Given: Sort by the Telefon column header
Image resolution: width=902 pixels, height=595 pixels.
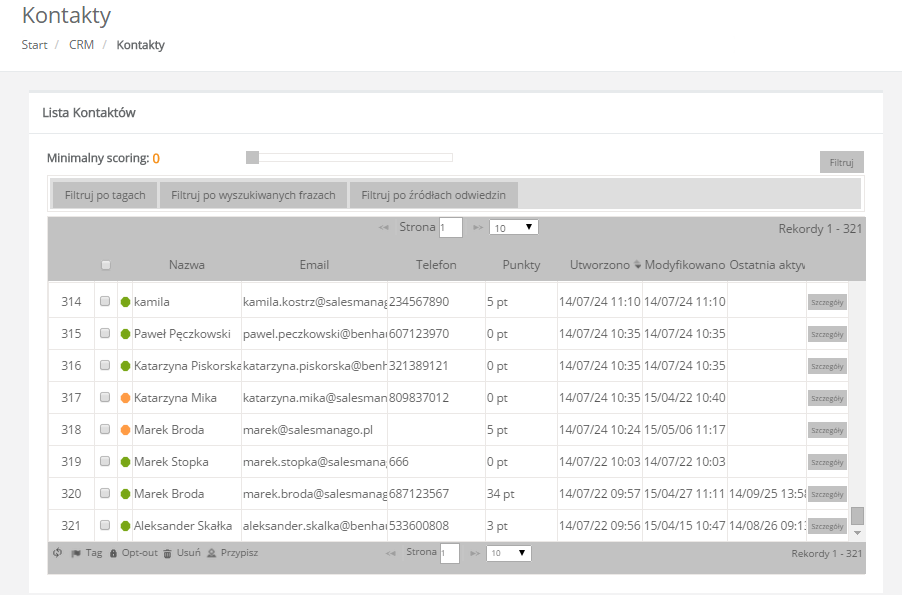Looking at the screenshot, I should (436, 265).
